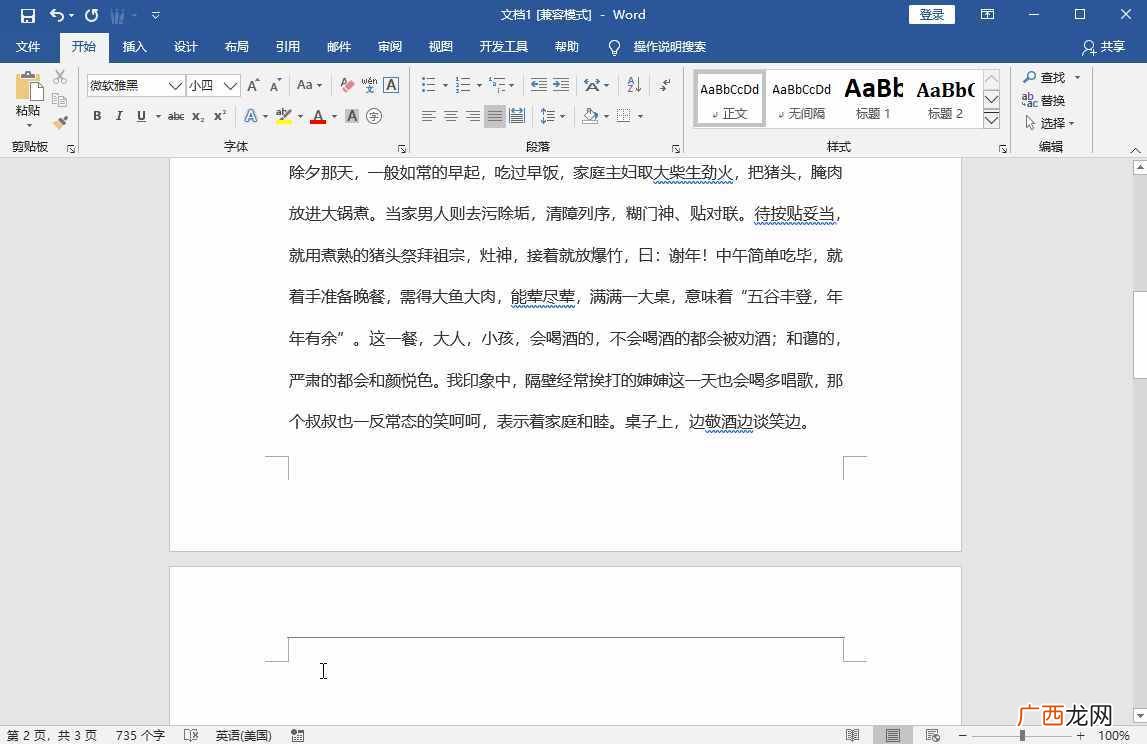Sort the paragraph content A-Z
Image resolution: width=1147 pixels, height=744 pixels.
tap(634, 86)
